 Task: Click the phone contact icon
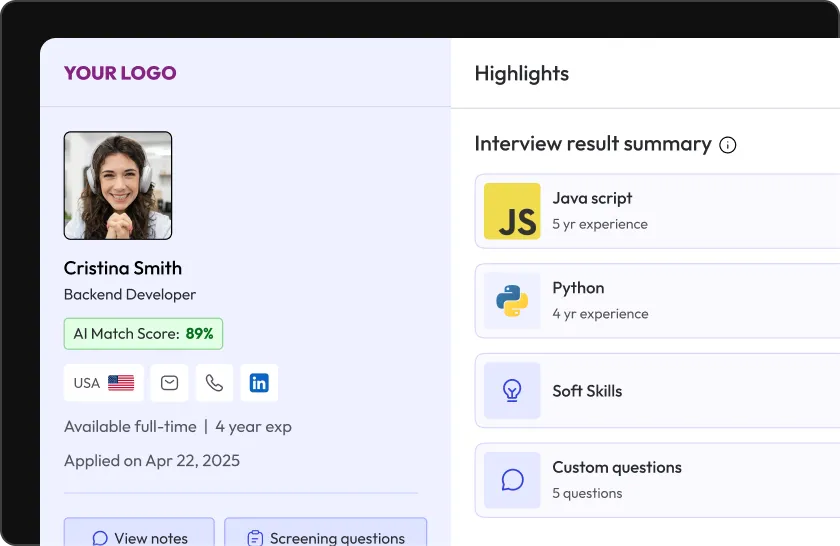click(214, 383)
